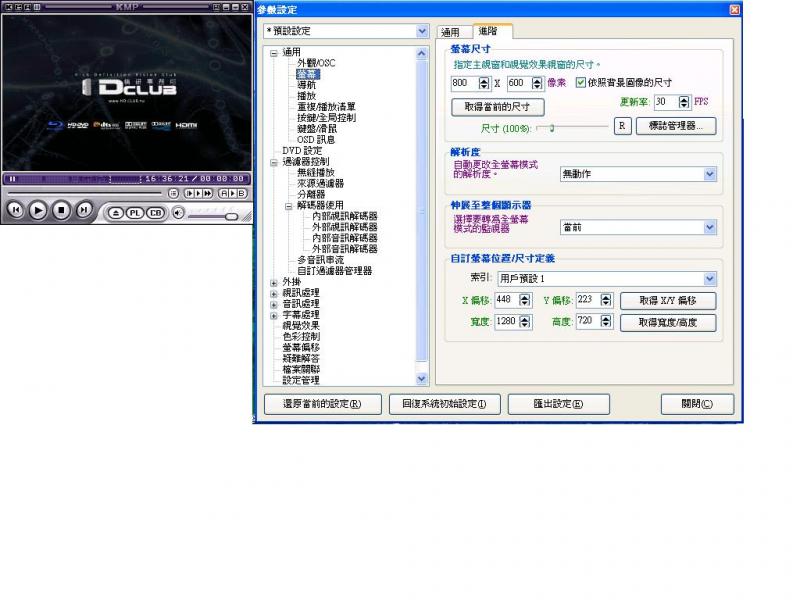Click the fast-forward double arrow icon in KMP
Image resolution: width=800 pixels, height=600 pixels.
pyautogui.click(x=208, y=193)
